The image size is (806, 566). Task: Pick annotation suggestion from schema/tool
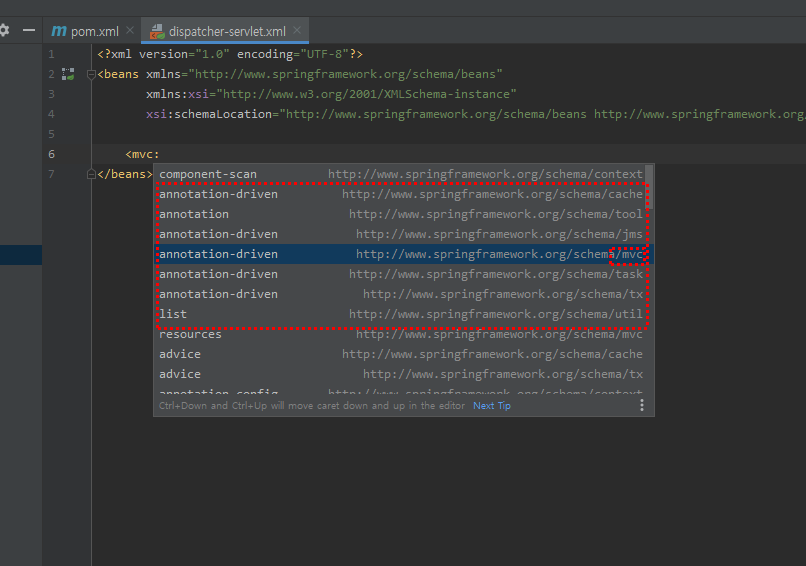(400, 214)
